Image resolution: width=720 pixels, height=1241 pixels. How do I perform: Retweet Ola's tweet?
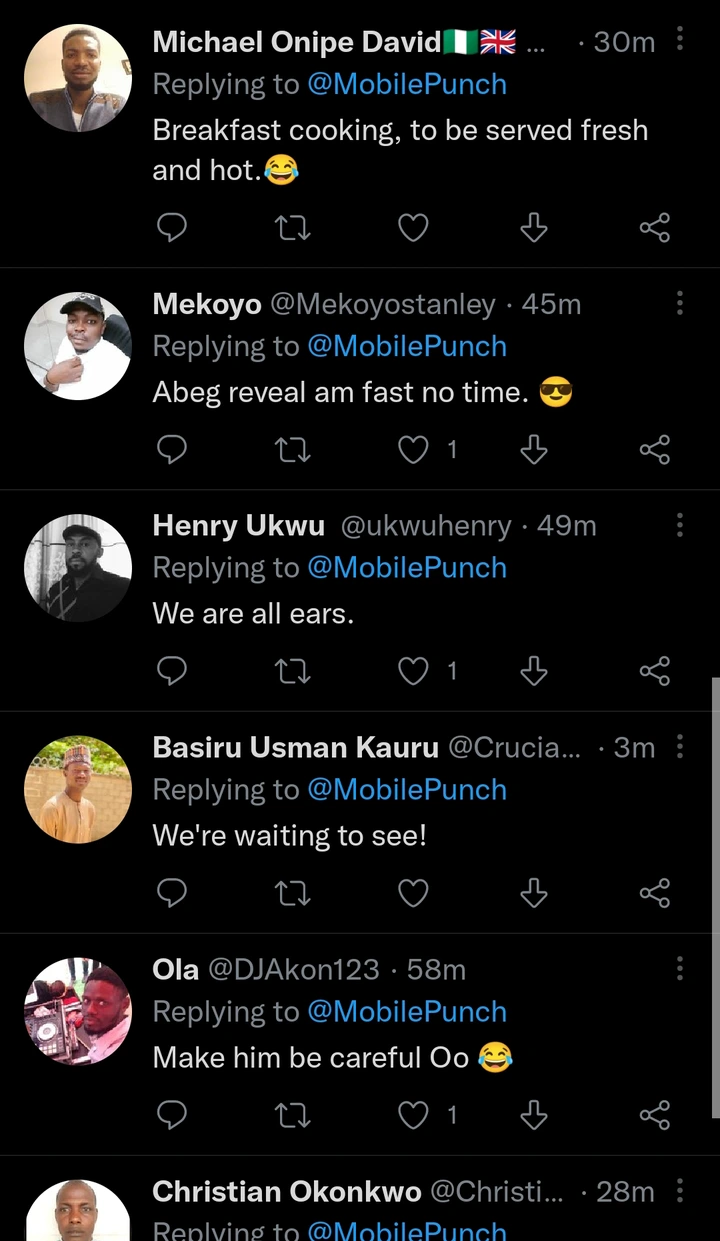(292, 1114)
